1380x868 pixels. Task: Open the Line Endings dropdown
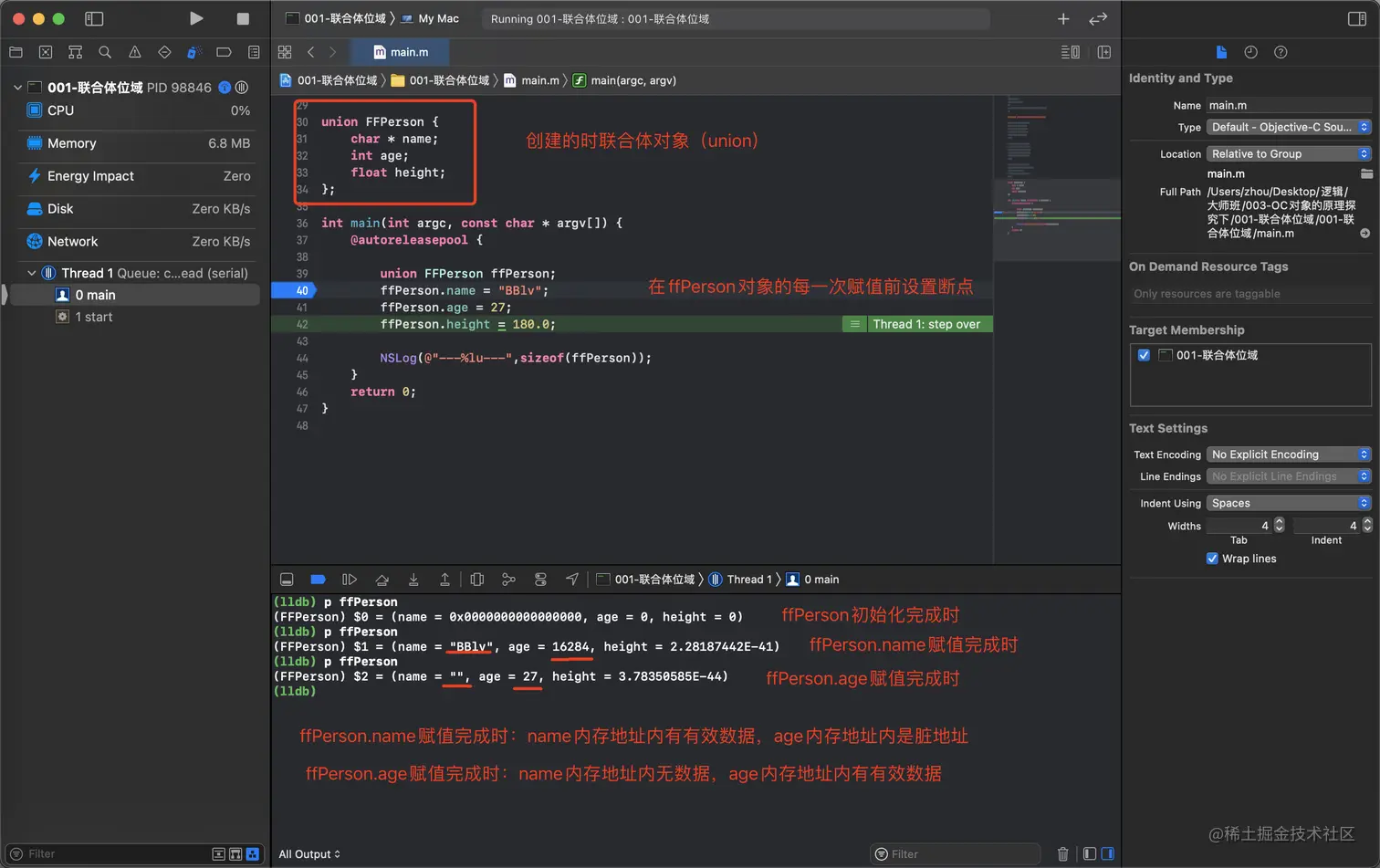pos(1289,476)
